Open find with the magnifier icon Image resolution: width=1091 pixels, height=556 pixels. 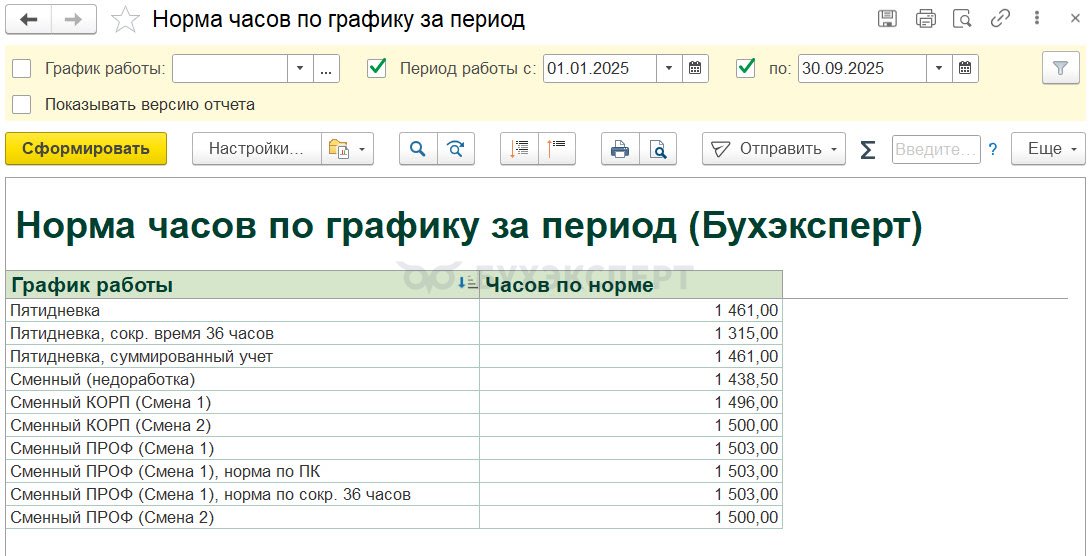click(417, 149)
